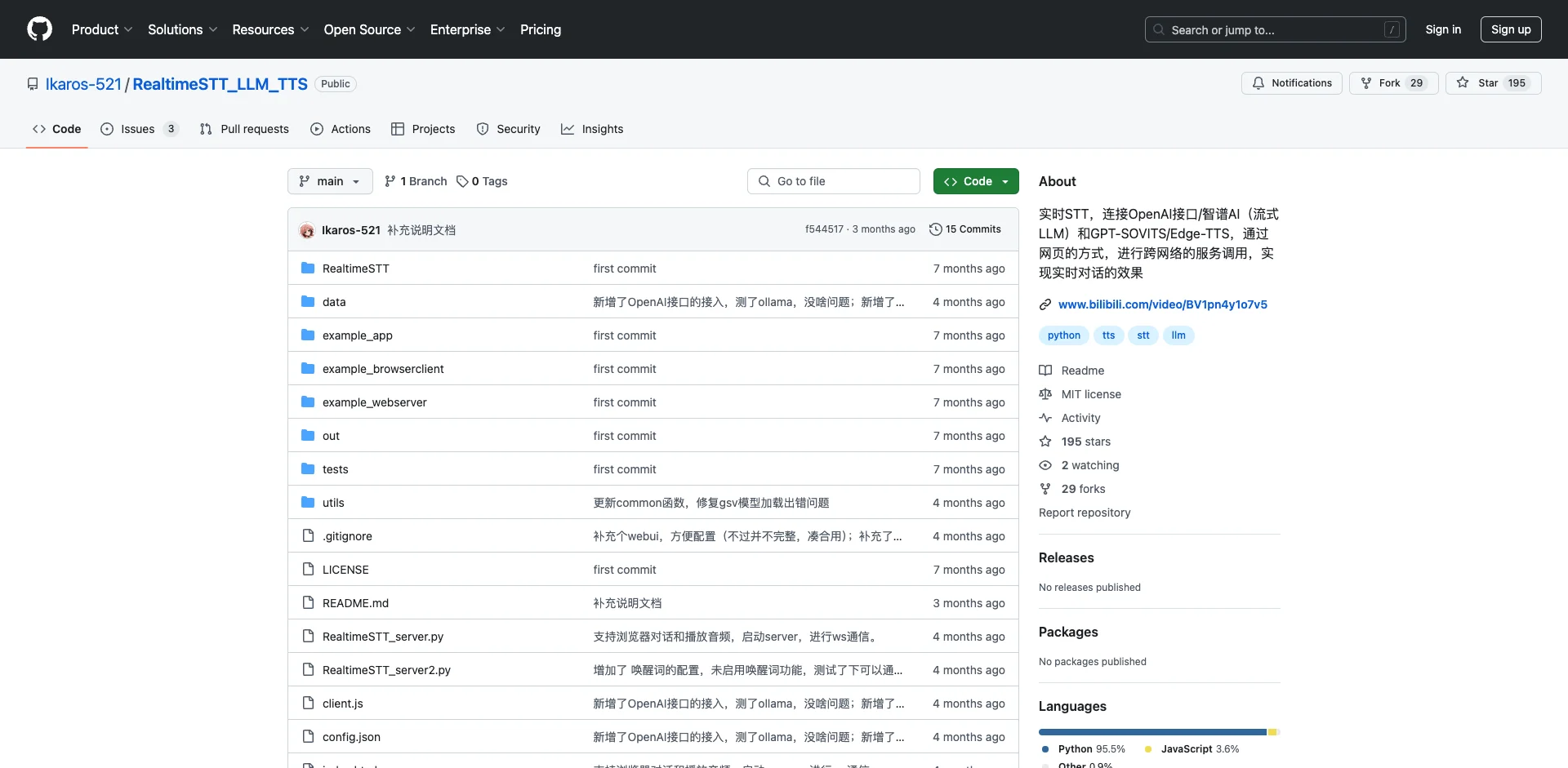Click the eye icon beside 2 watching
This screenshot has width=1568, height=768.
pyautogui.click(x=1045, y=465)
